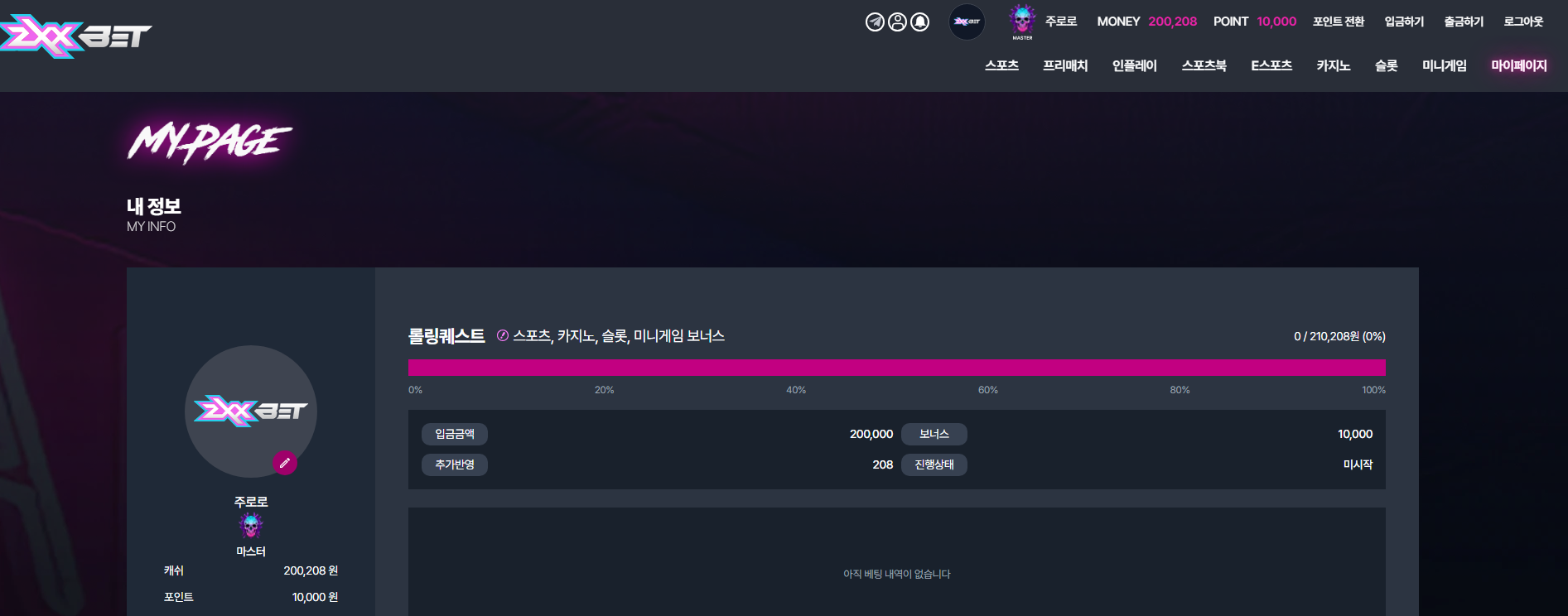Viewport: 1568px width, 616px height.
Task: Click the pink pencil edit icon on avatar
Action: [285, 463]
